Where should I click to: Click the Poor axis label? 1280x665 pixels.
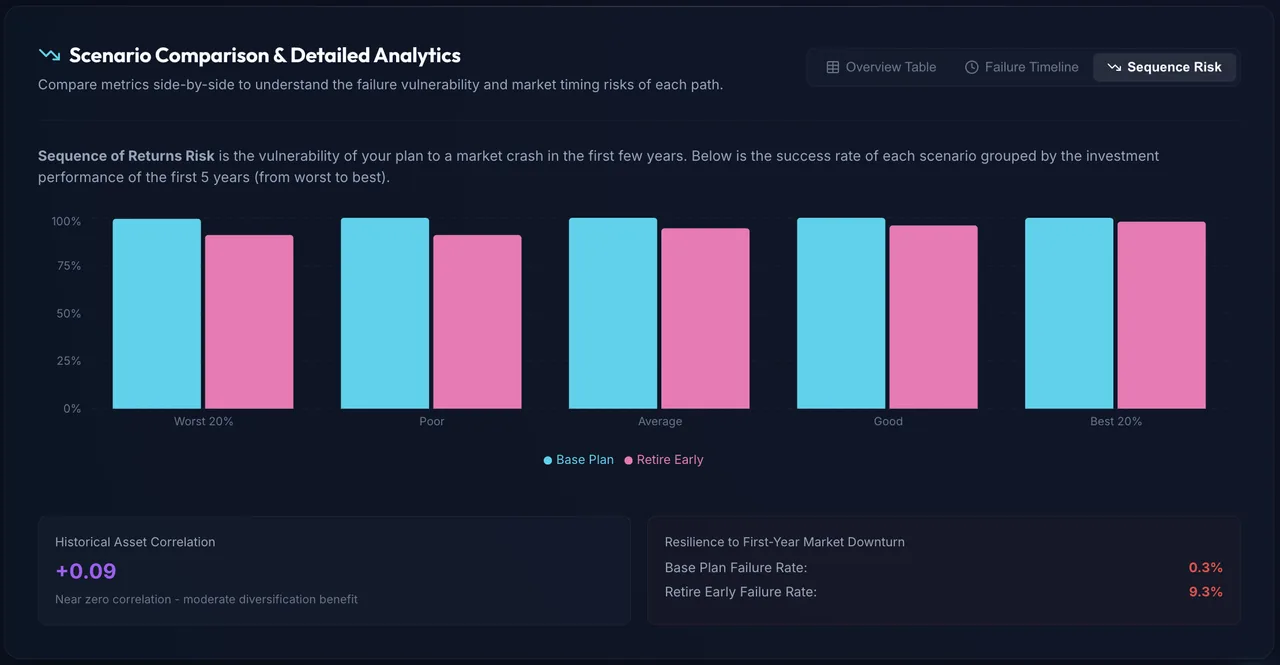(432, 422)
